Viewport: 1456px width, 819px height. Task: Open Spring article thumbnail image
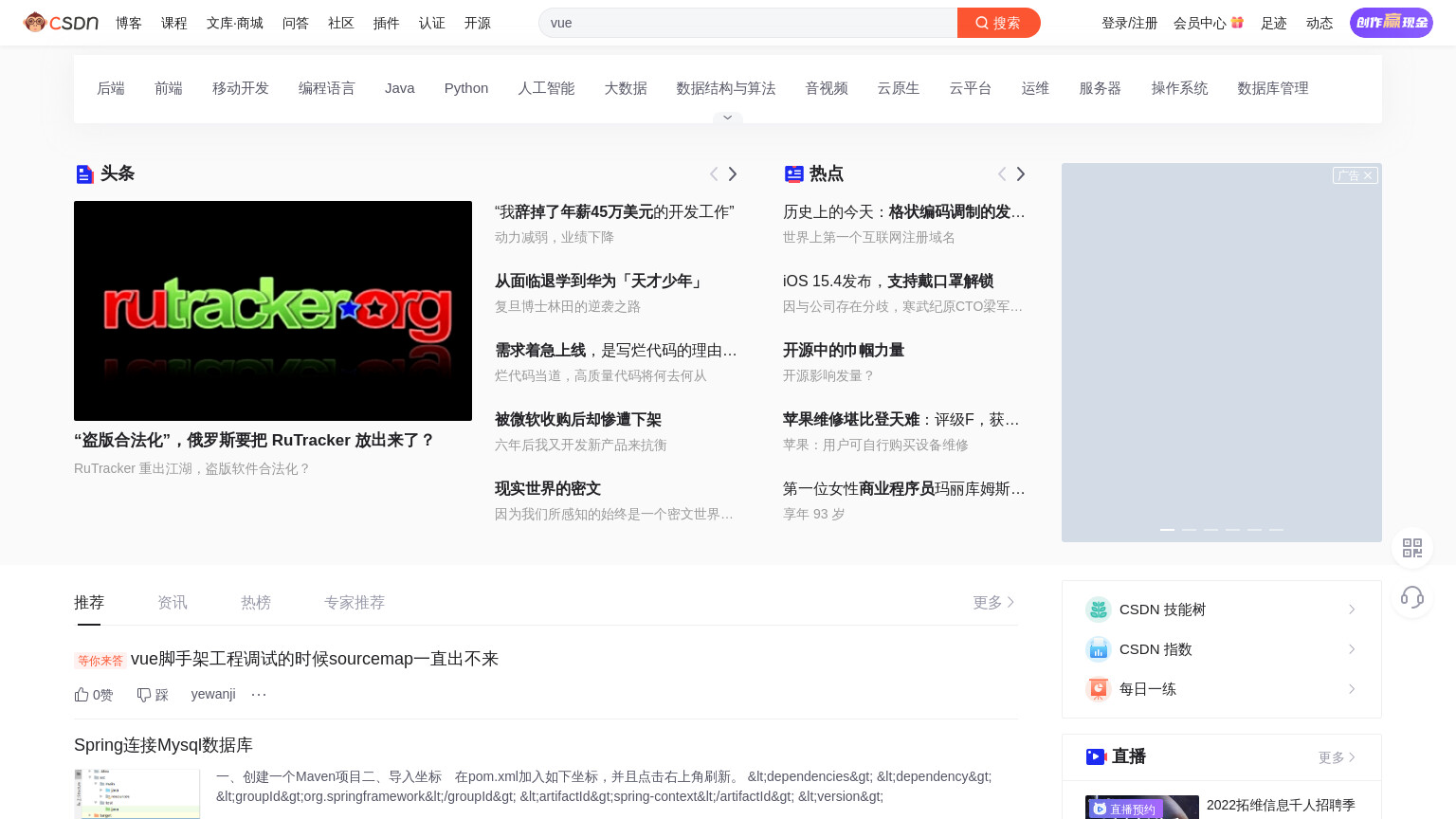[136, 794]
